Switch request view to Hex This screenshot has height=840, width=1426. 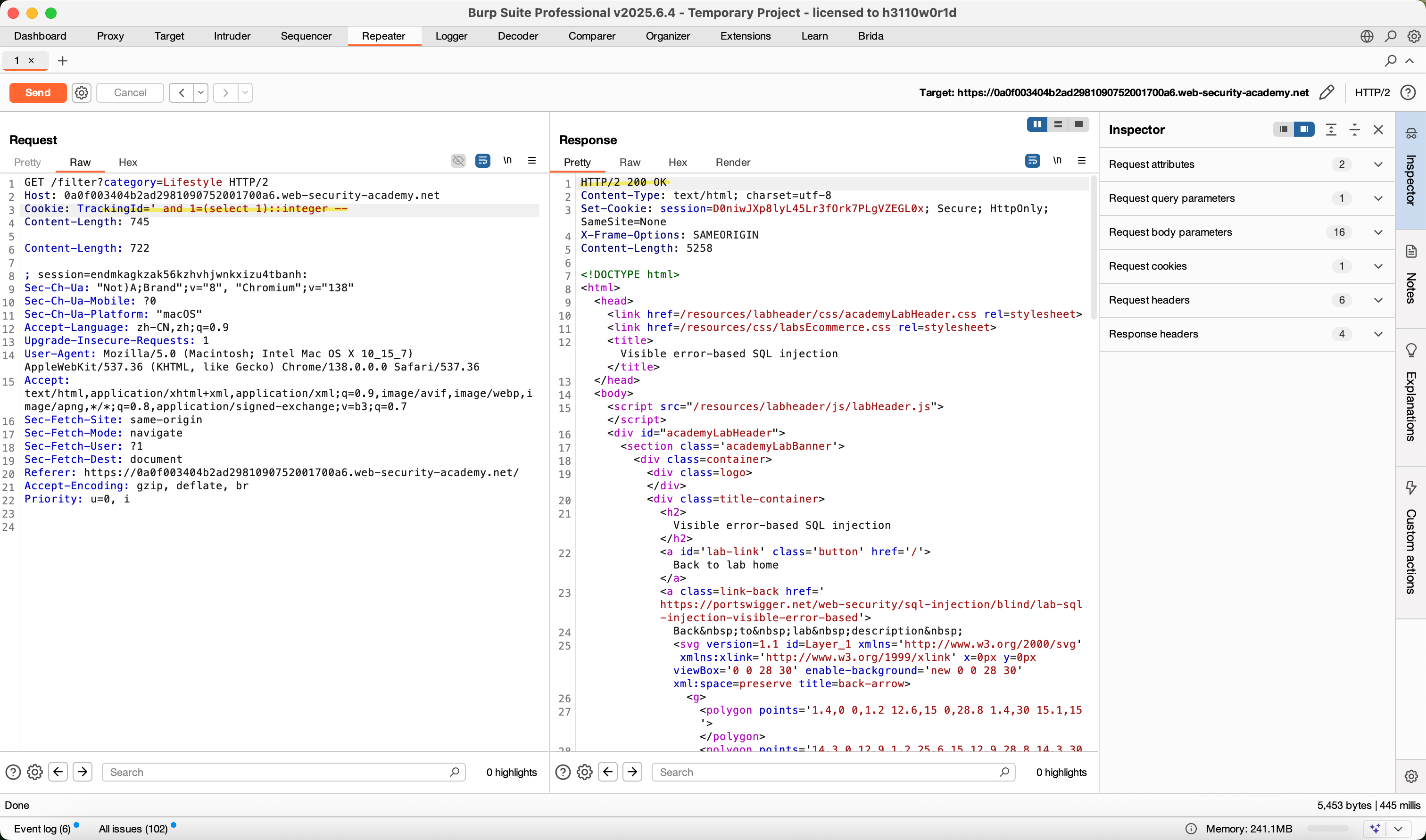(128, 163)
